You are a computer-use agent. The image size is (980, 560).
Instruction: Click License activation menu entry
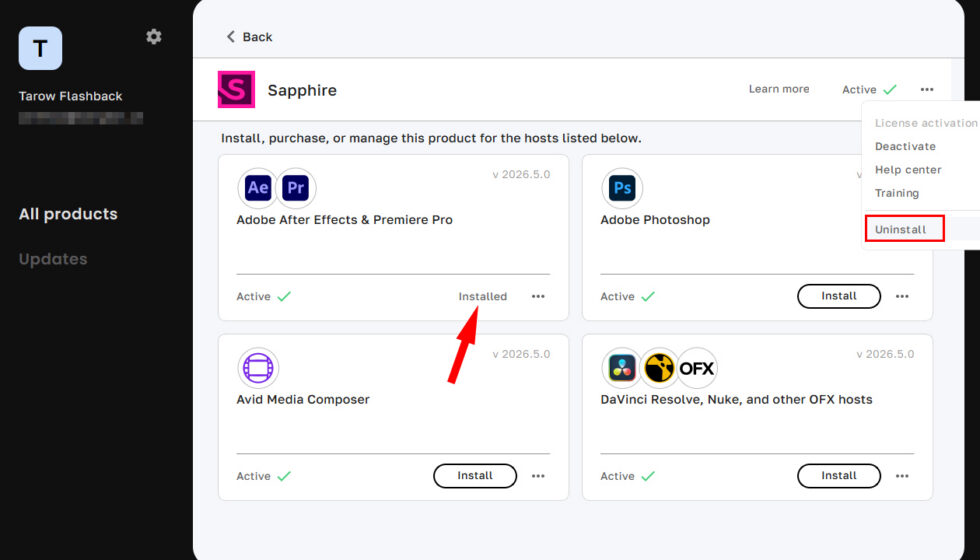tap(926, 123)
